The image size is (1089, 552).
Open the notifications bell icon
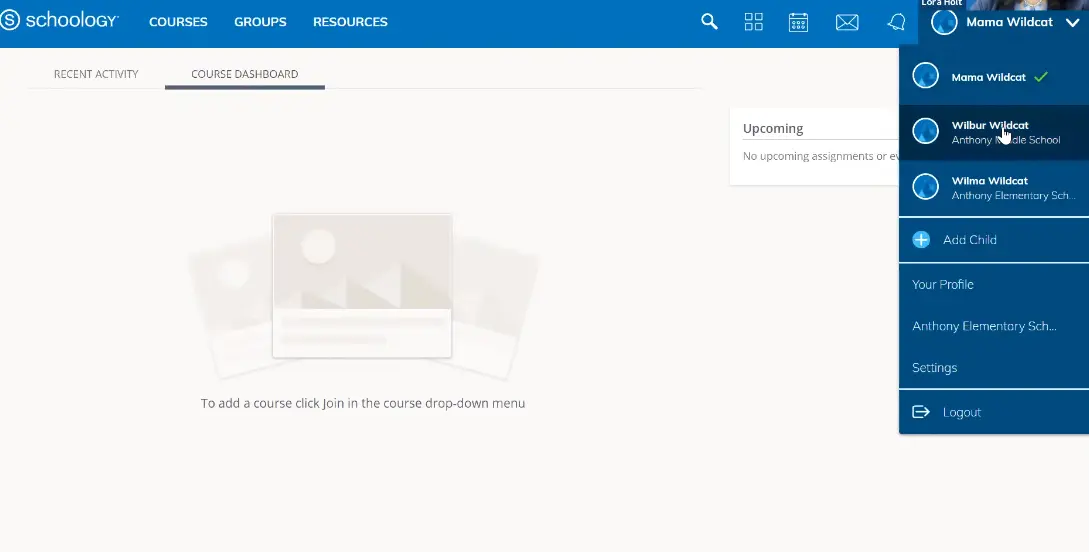pyautogui.click(x=896, y=22)
